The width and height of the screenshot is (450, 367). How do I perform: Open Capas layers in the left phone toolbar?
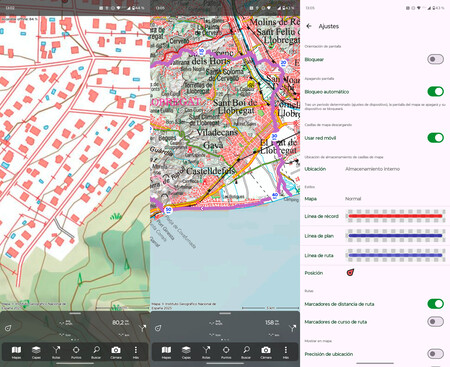pos(36,352)
